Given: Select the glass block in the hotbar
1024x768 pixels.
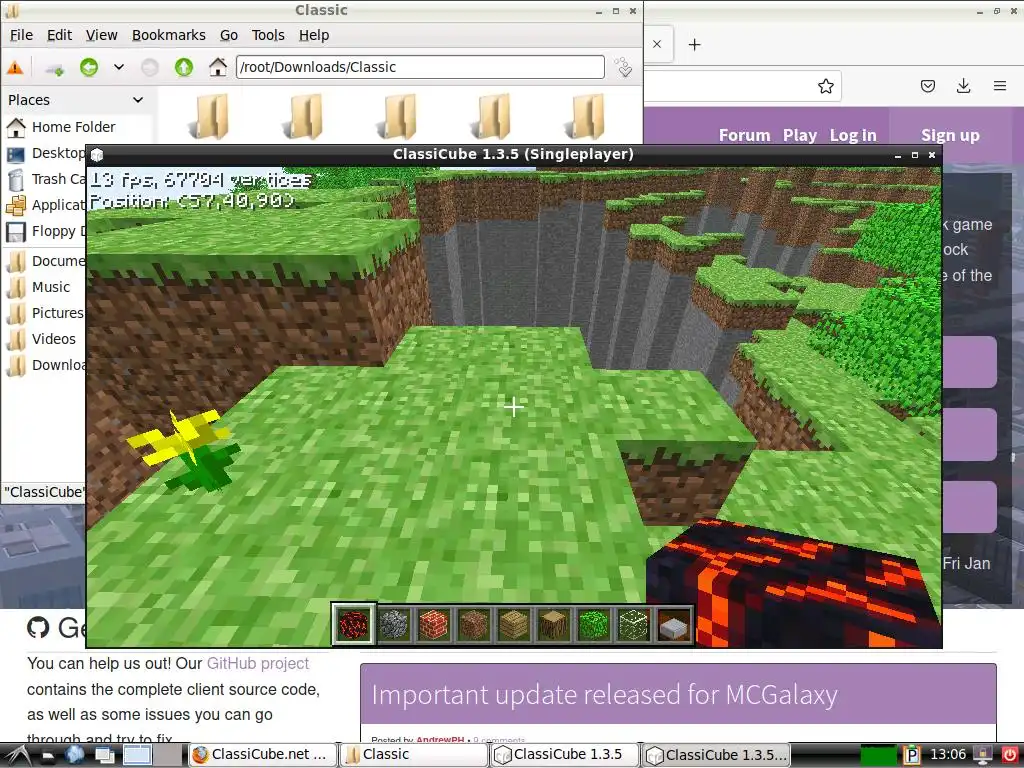Looking at the screenshot, I should 633,624.
